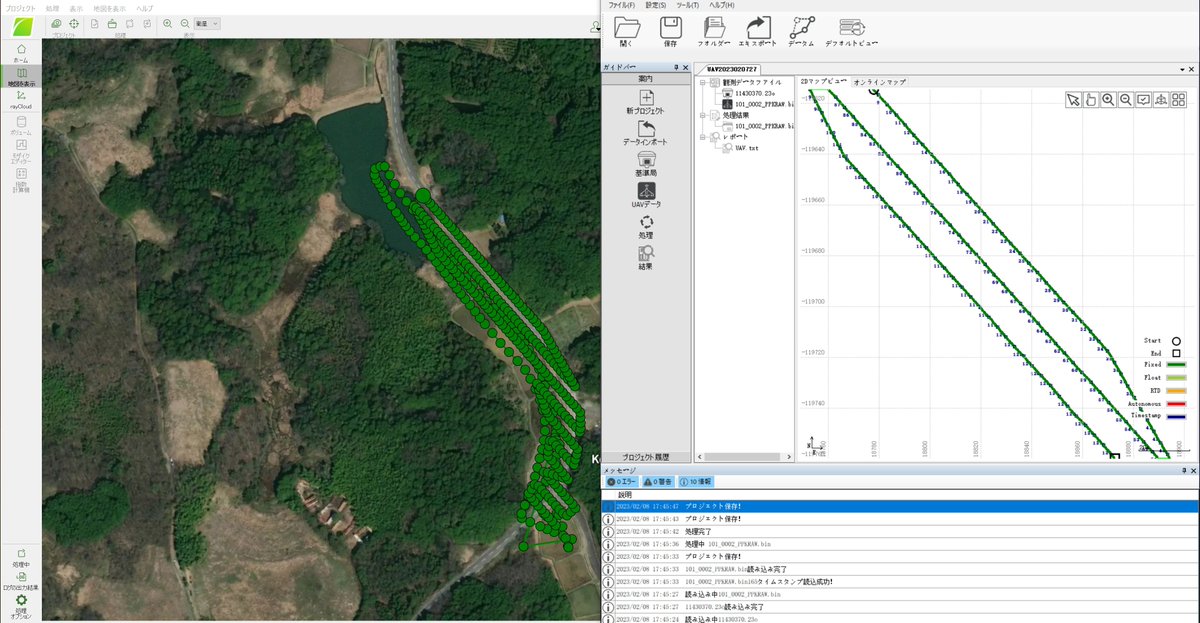Screen dimensions: 1200x623
Task: Click the grid layout icon in 2D map toolbar
Action: point(1179,100)
